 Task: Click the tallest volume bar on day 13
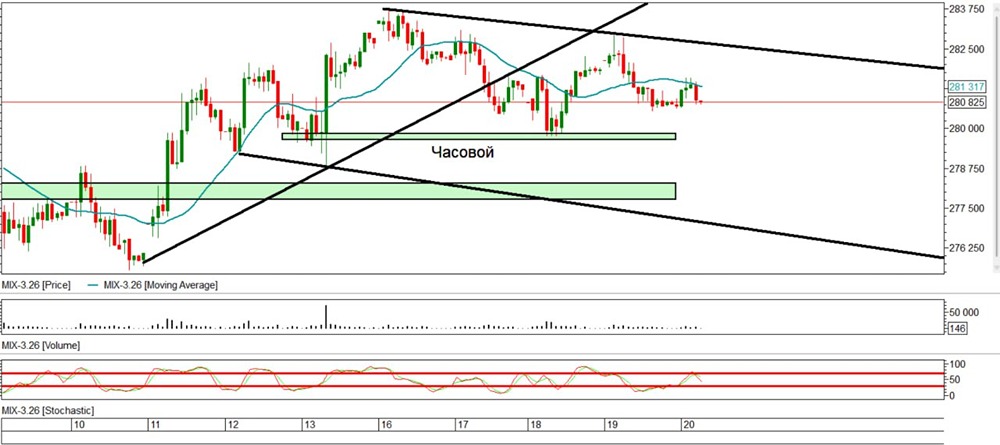326,317
